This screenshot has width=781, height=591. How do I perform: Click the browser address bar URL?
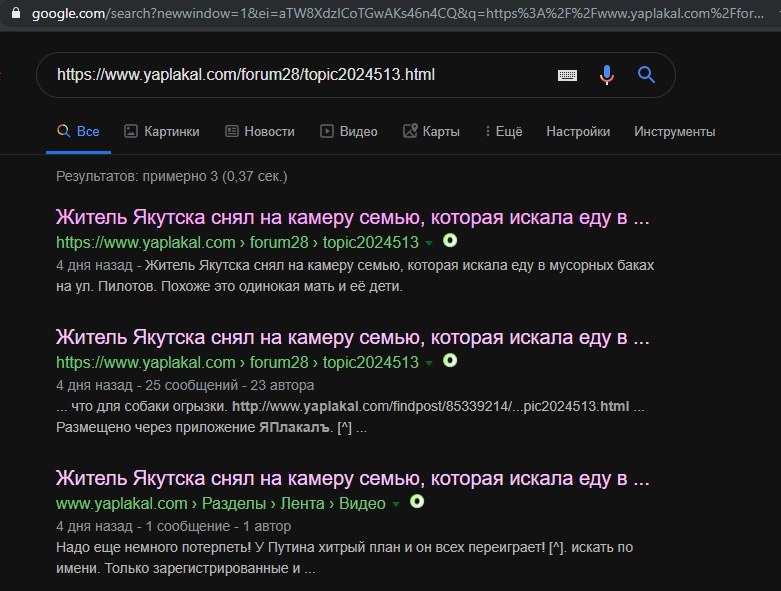coord(397,13)
